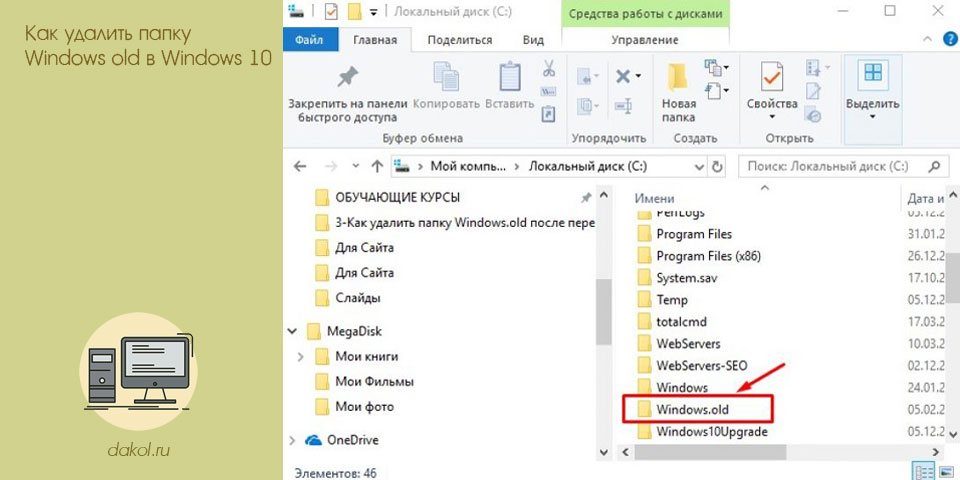Image resolution: width=960 pixels, height=480 pixels.
Task: Click Мой компьютер in the address path
Action: pos(468,167)
